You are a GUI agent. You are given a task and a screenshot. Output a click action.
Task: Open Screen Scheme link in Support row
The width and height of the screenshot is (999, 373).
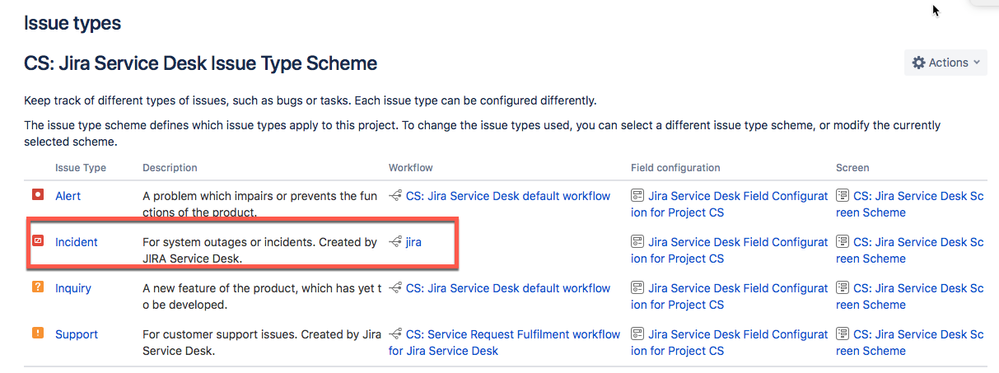pyautogui.click(x=910, y=342)
